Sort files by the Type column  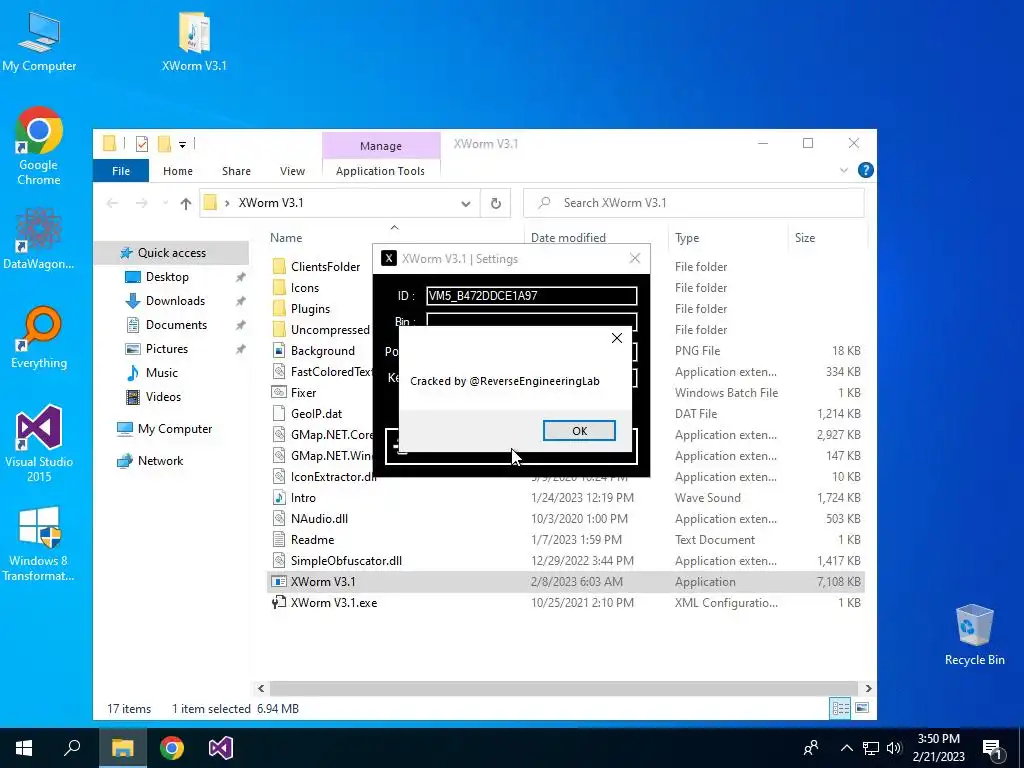click(x=686, y=238)
